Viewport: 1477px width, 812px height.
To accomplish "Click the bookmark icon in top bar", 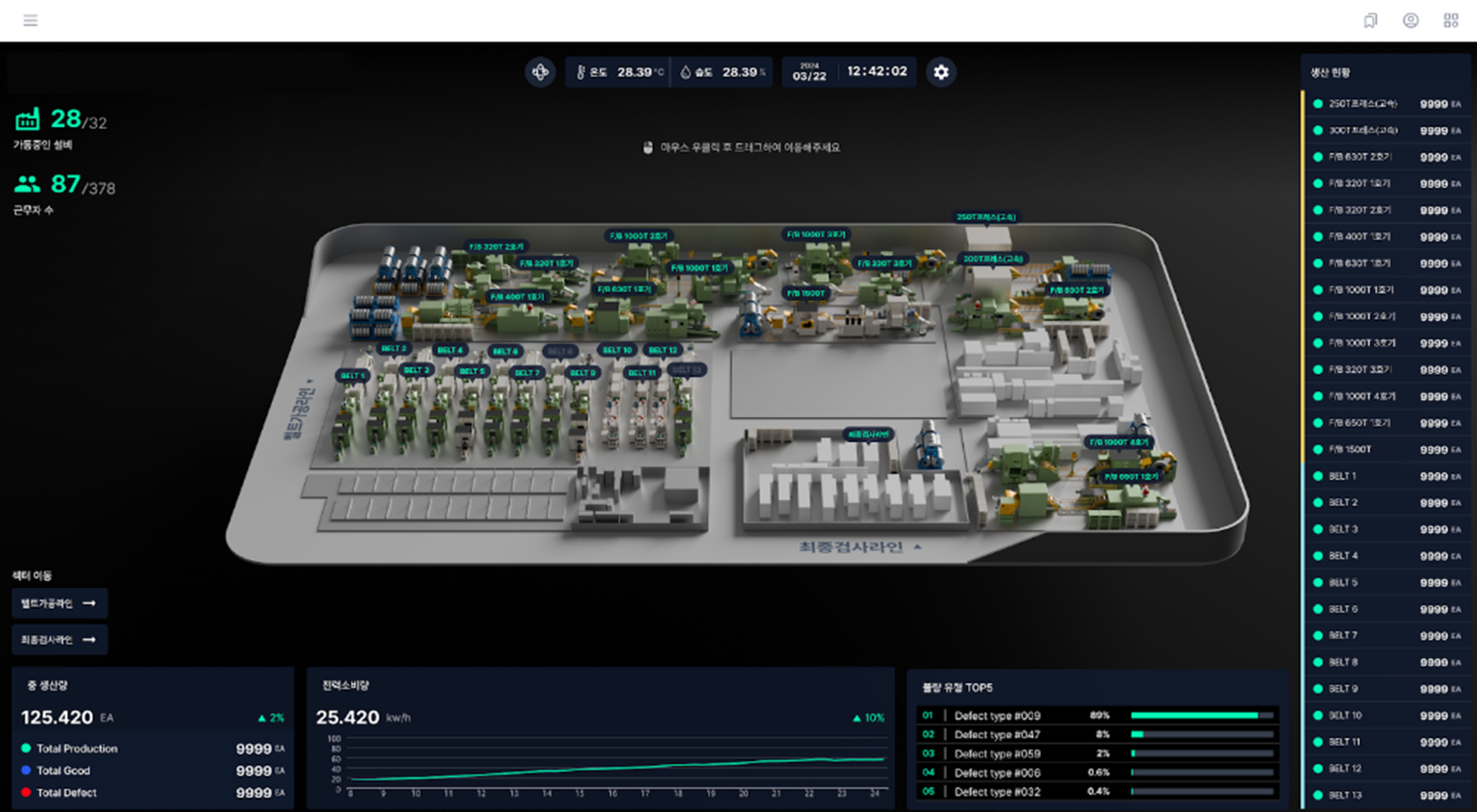I will tap(1370, 21).
